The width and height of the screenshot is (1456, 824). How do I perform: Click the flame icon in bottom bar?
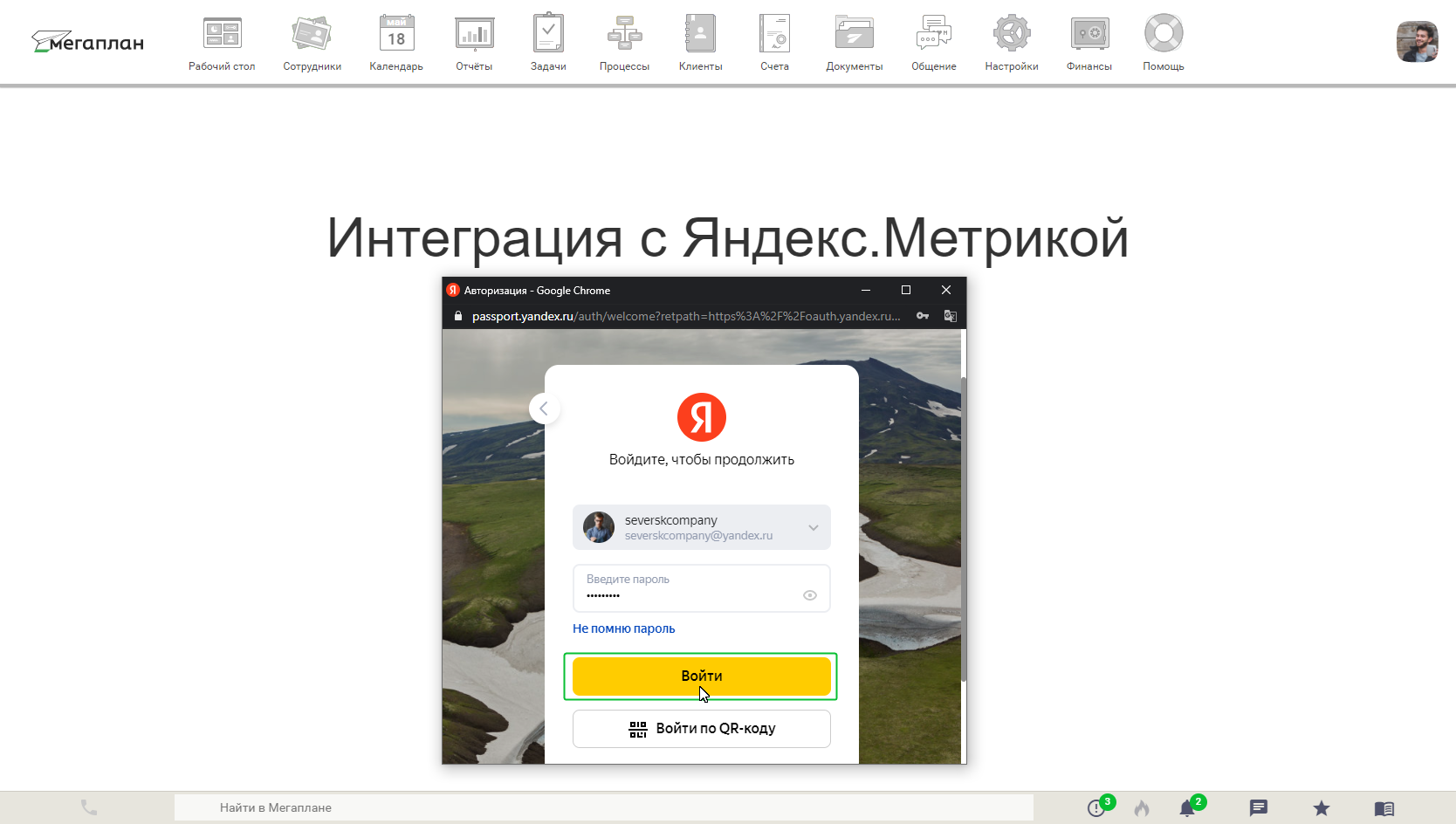(1142, 807)
